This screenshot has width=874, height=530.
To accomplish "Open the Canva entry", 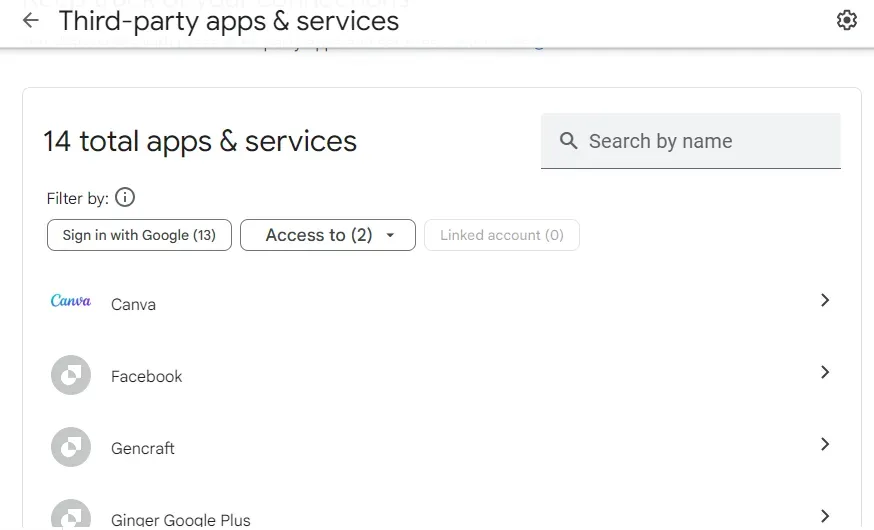I will (x=441, y=303).
